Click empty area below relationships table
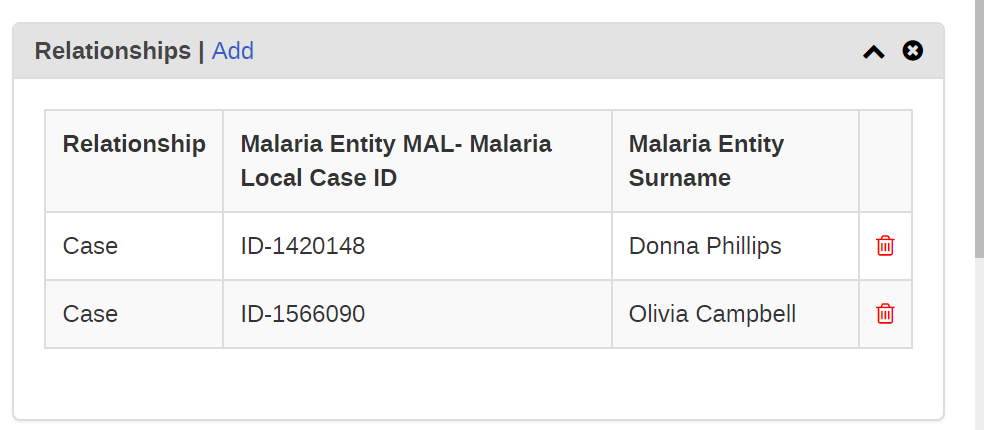 (x=478, y=383)
